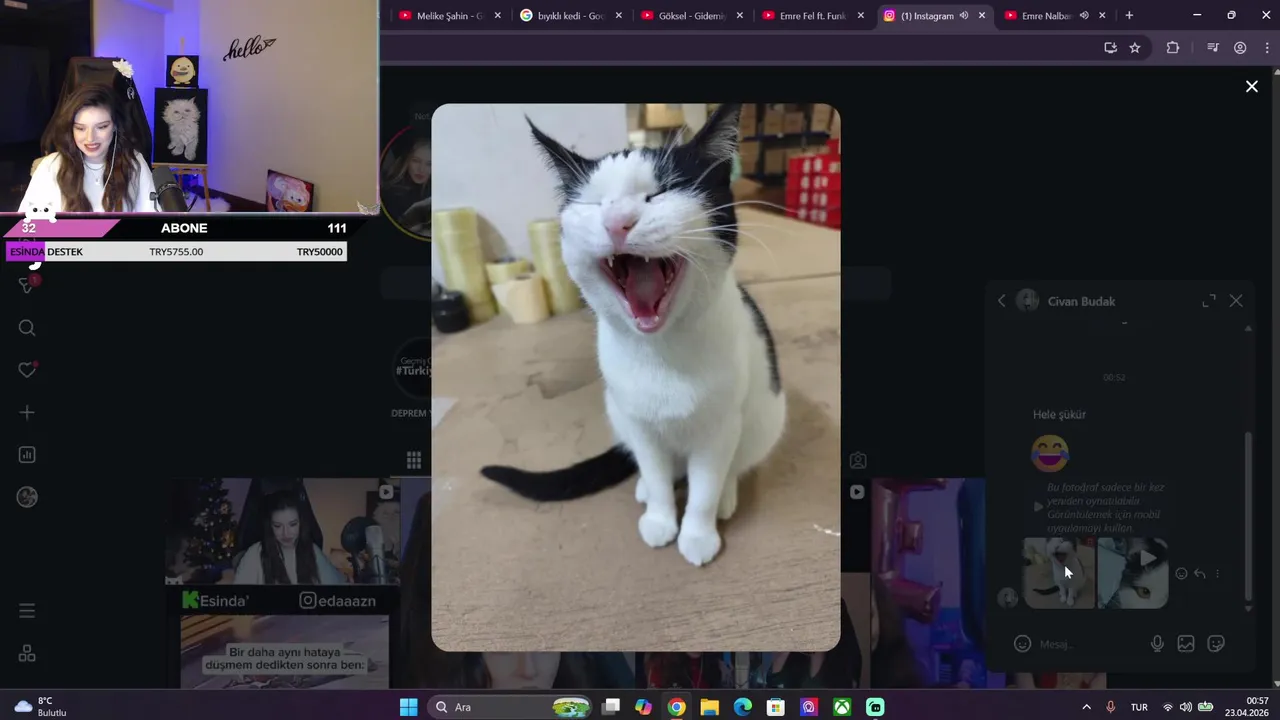Screen dimensions: 1280x720
Task: Open the Christmas tree reel thumbnail
Action: click(283, 531)
